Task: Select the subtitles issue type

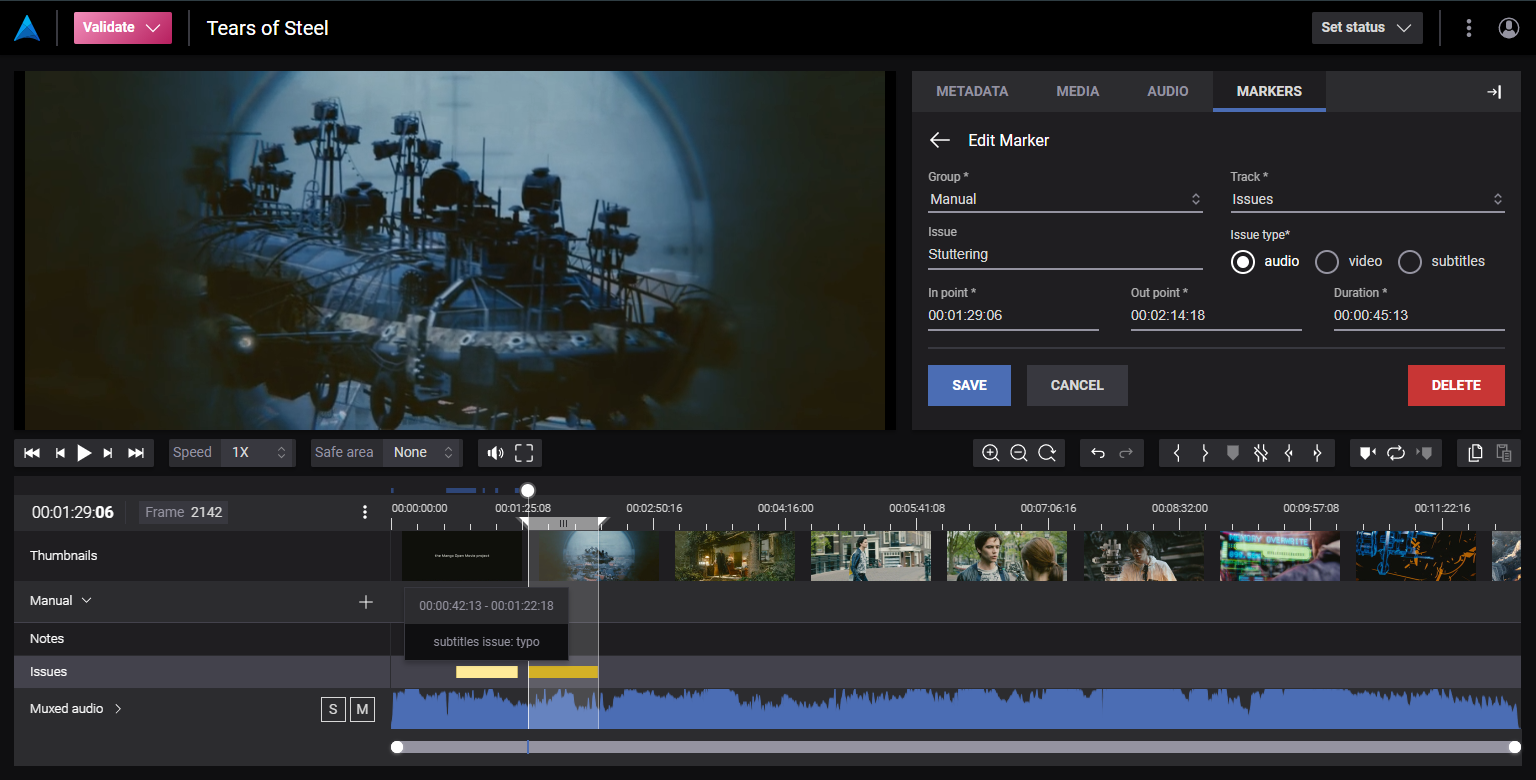Action: click(1409, 262)
